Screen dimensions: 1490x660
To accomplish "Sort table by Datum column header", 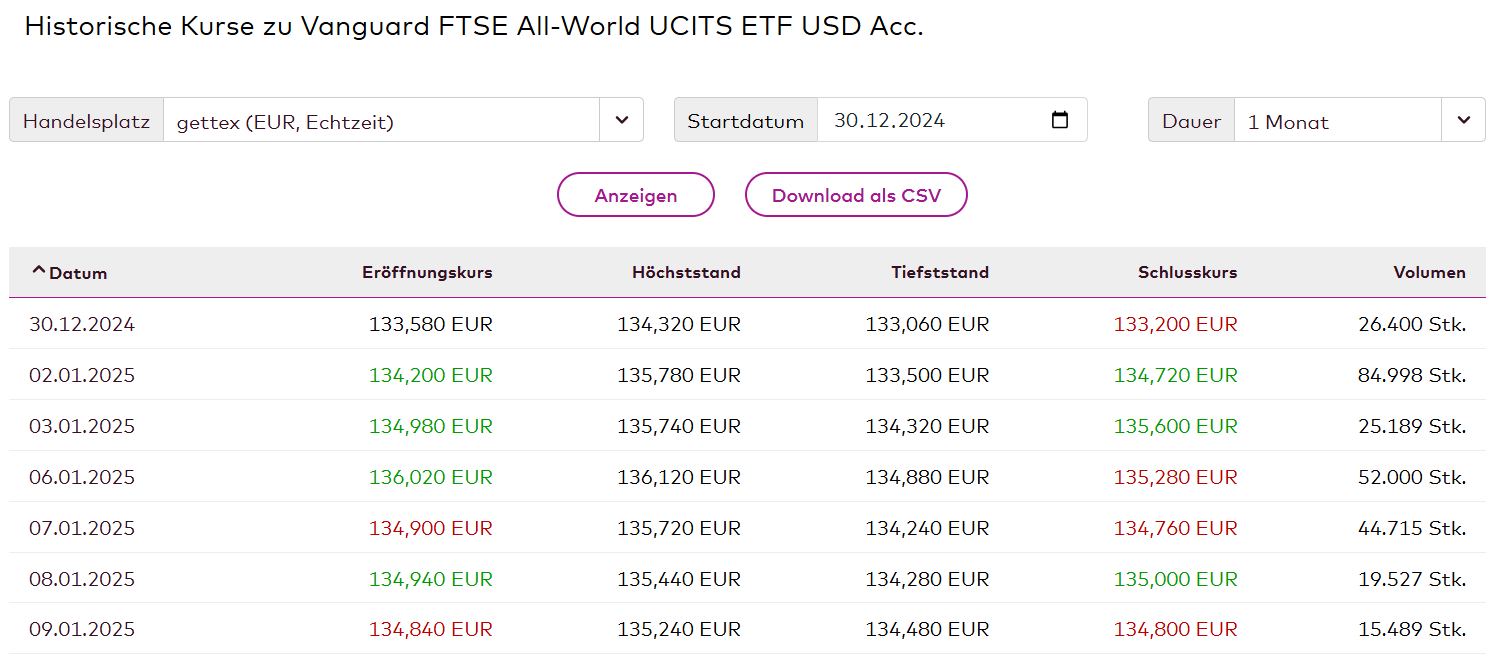I will 78,273.
